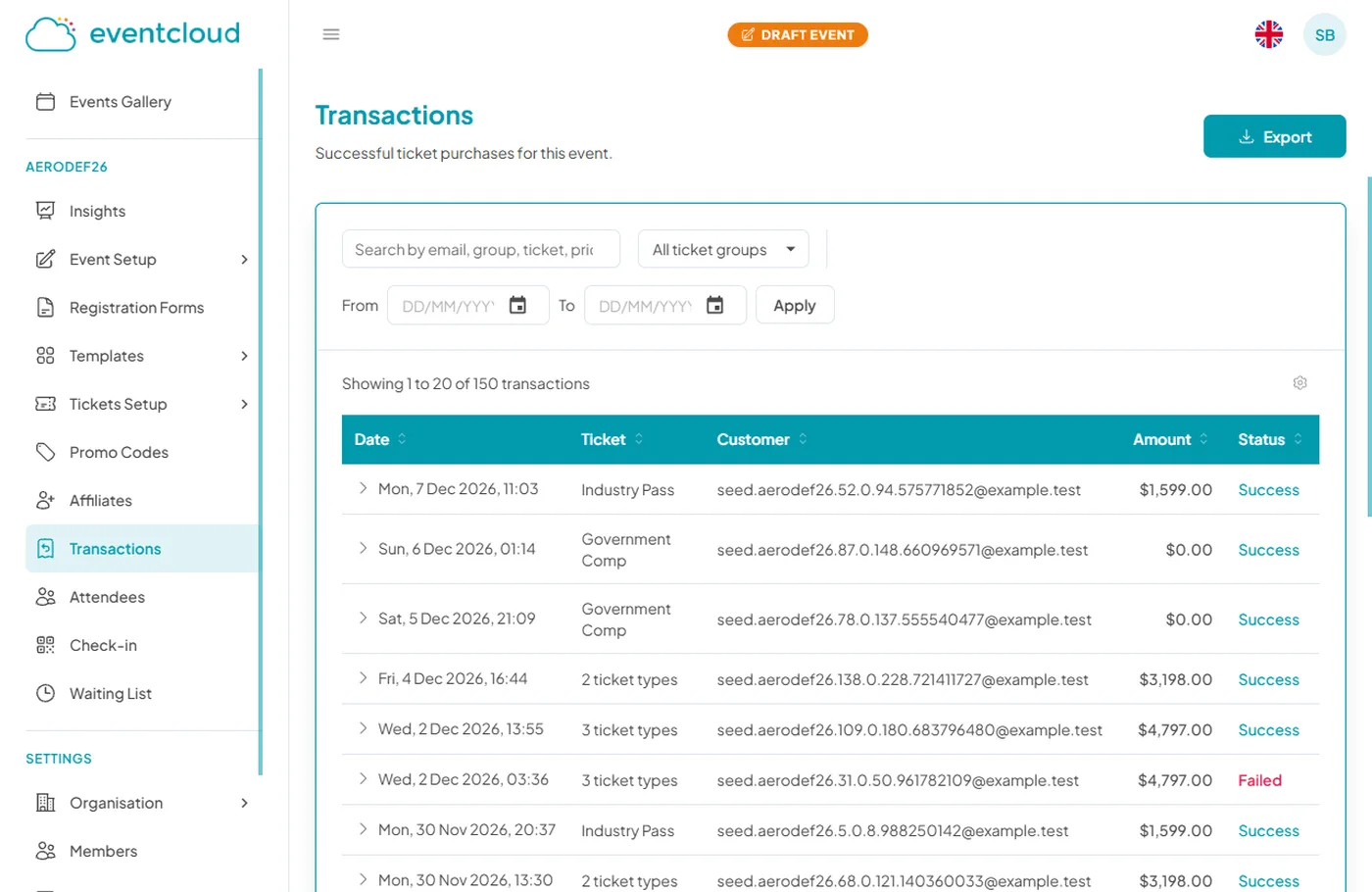This screenshot has height=892, width=1372.
Task: Navigate to Promo Codes
Action: [x=142, y=452]
